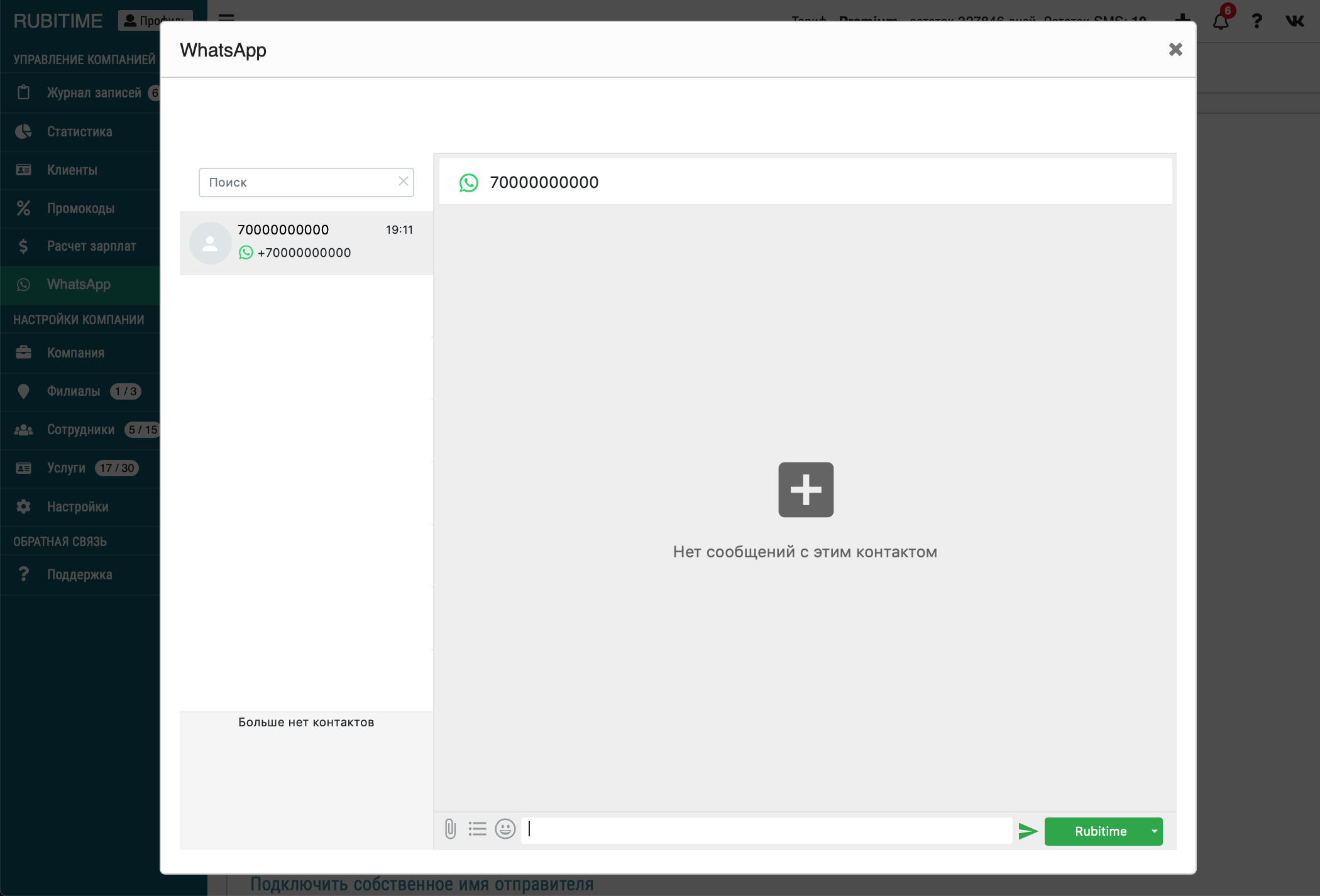
Task: Click the VK social network icon
Action: pyautogui.click(x=1294, y=21)
